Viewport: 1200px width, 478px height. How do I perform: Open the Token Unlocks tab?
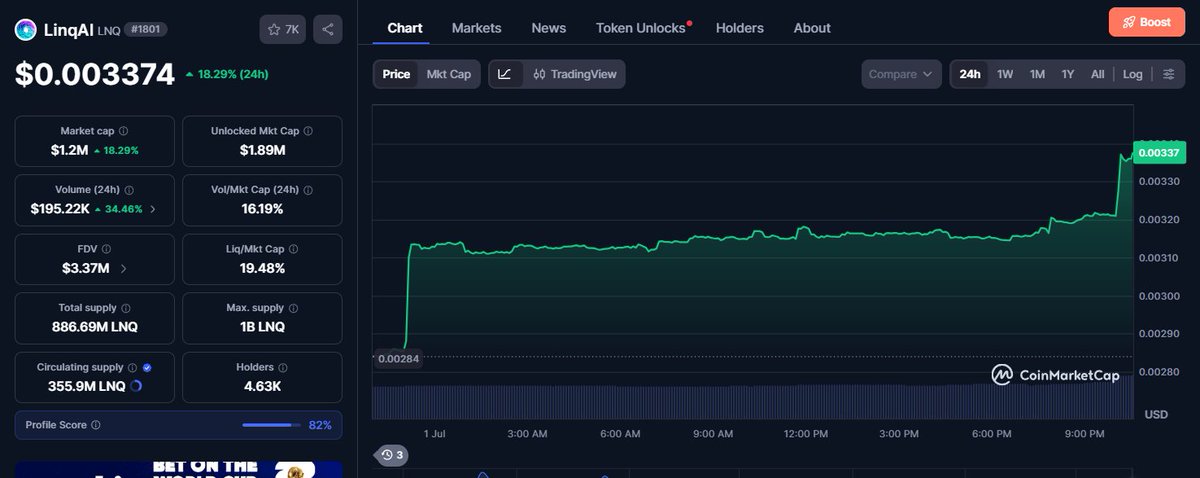point(641,28)
